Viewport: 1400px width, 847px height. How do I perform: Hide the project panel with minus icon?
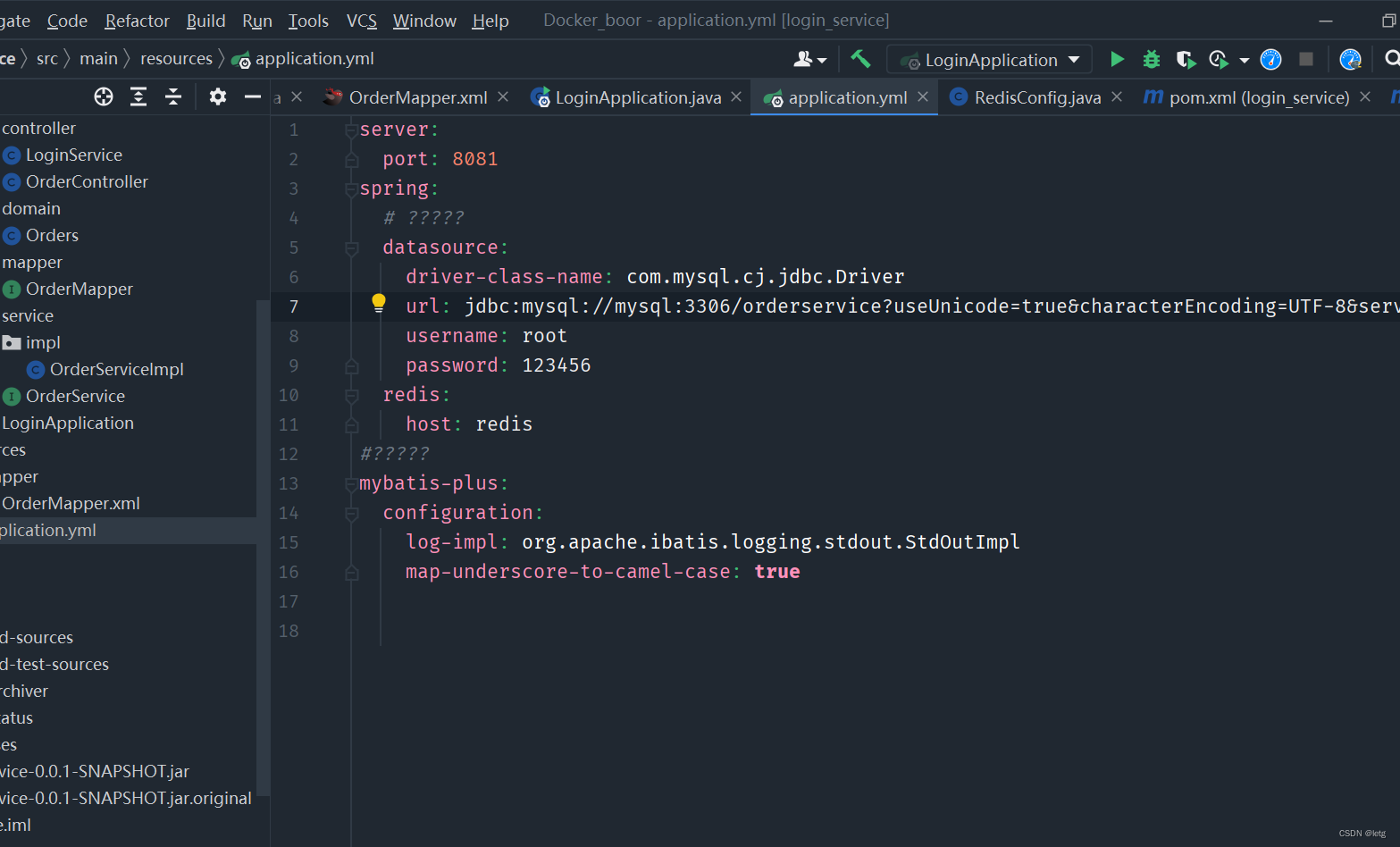pyautogui.click(x=253, y=96)
